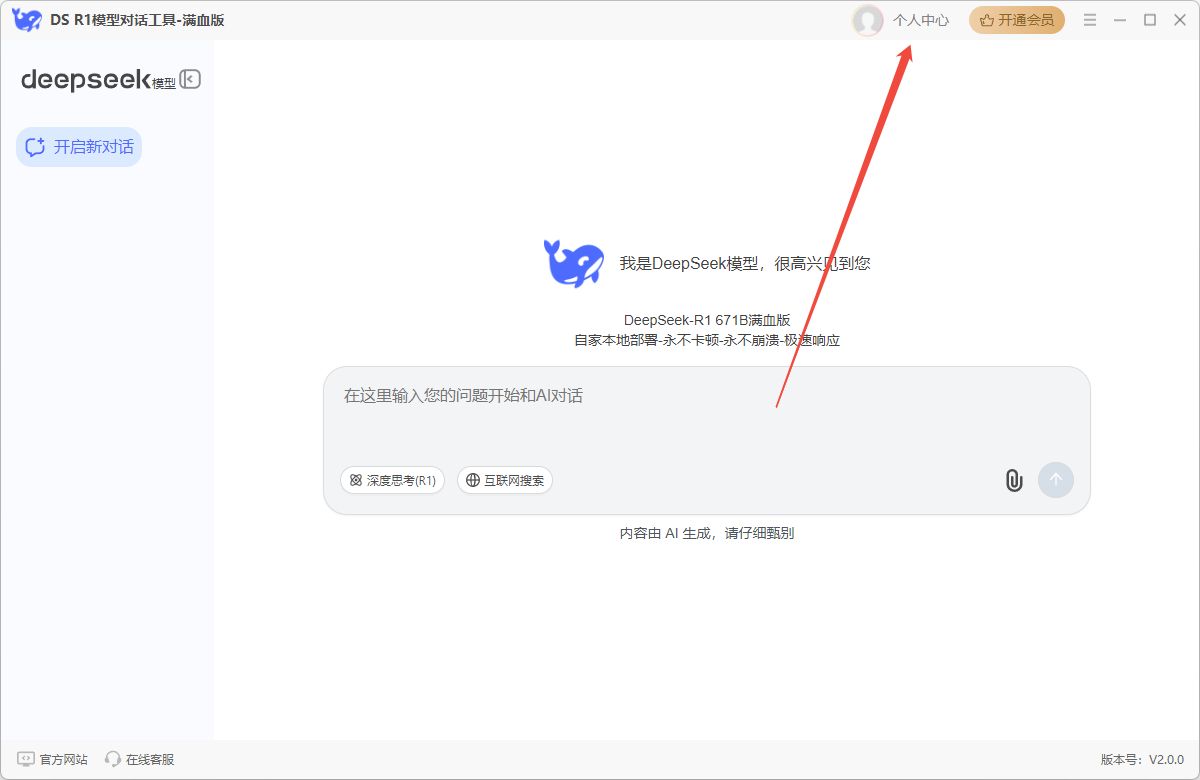Contact 在线客服 online support

point(139,760)
